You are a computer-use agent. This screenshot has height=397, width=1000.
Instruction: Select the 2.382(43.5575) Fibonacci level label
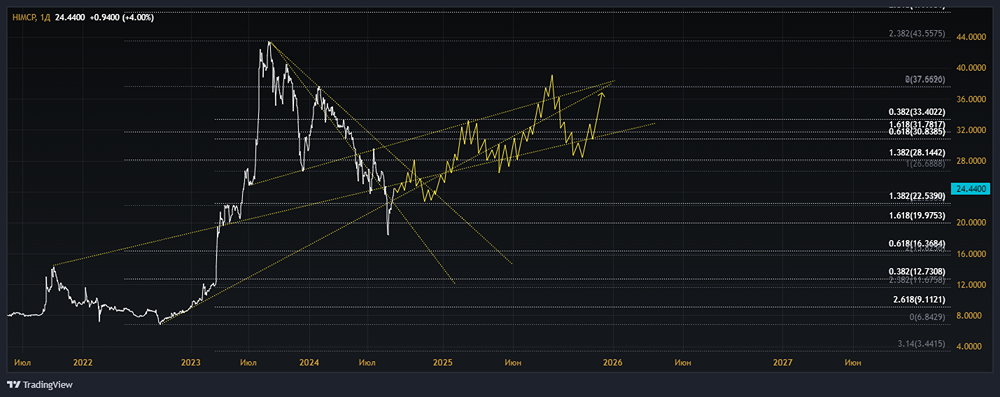pos(918,33)
